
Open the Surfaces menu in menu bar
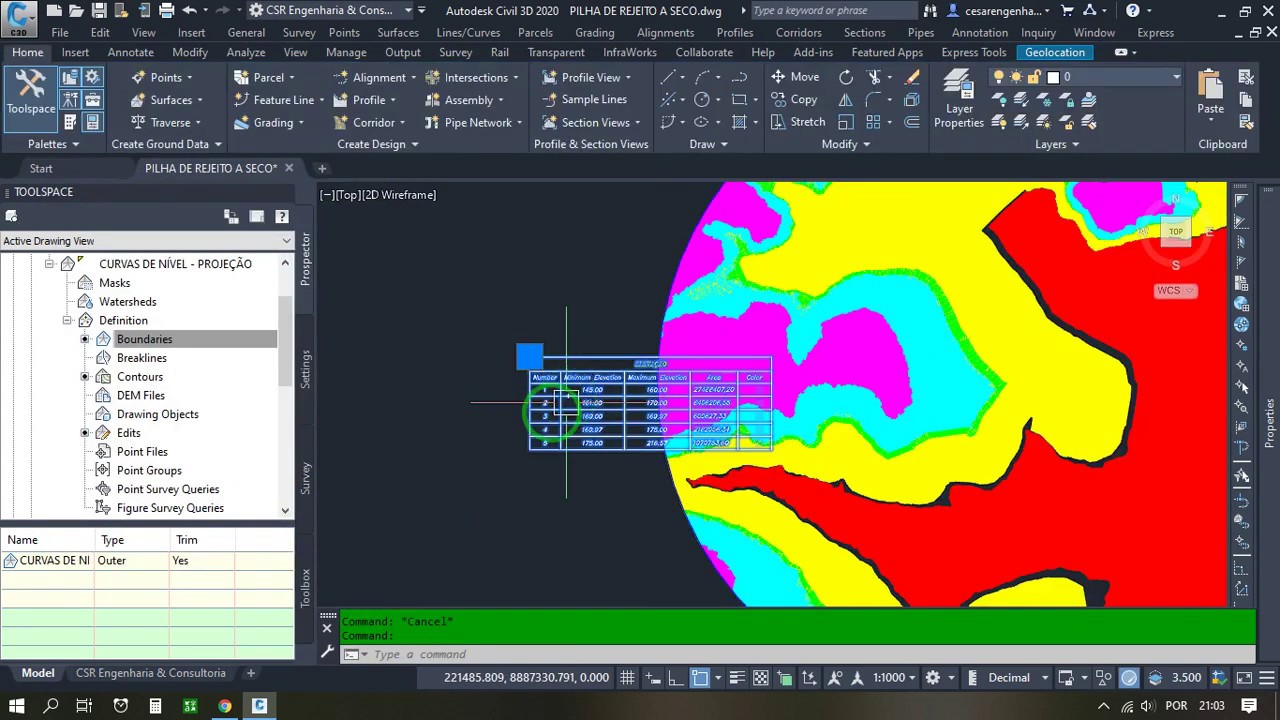pyautogui.click(x=398, y=32)
